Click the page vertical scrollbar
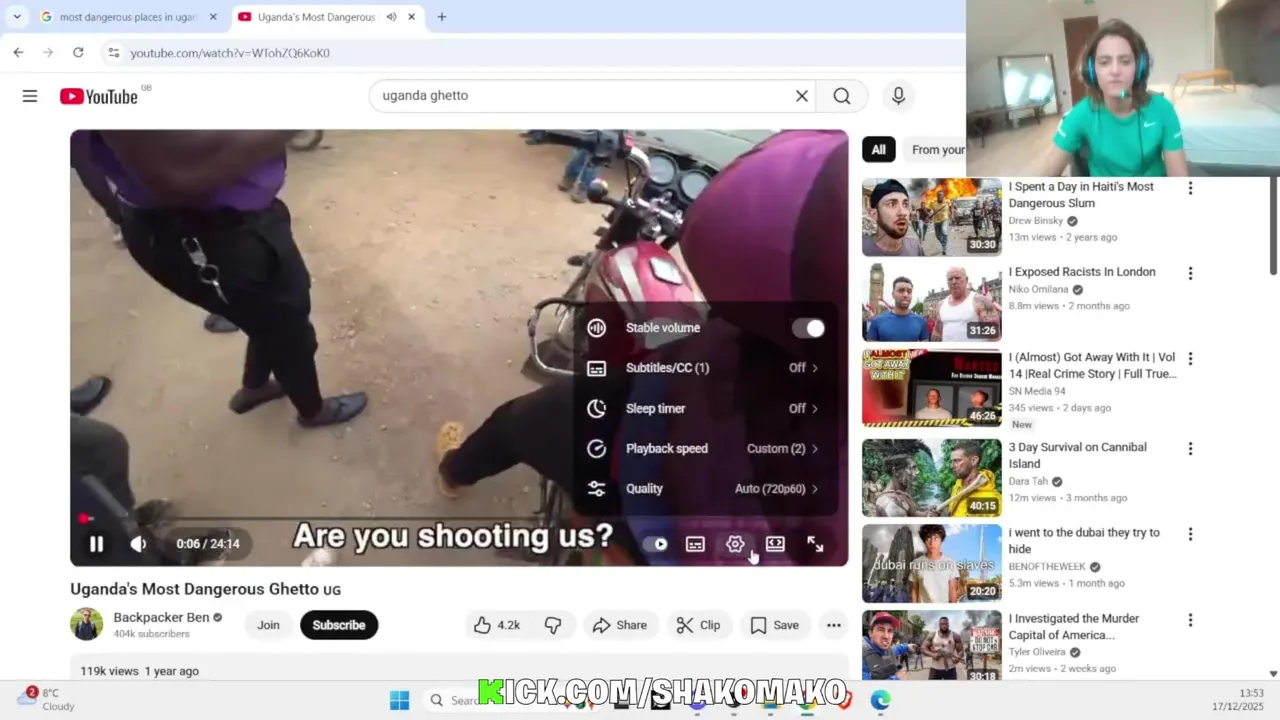 (1273, 225)
